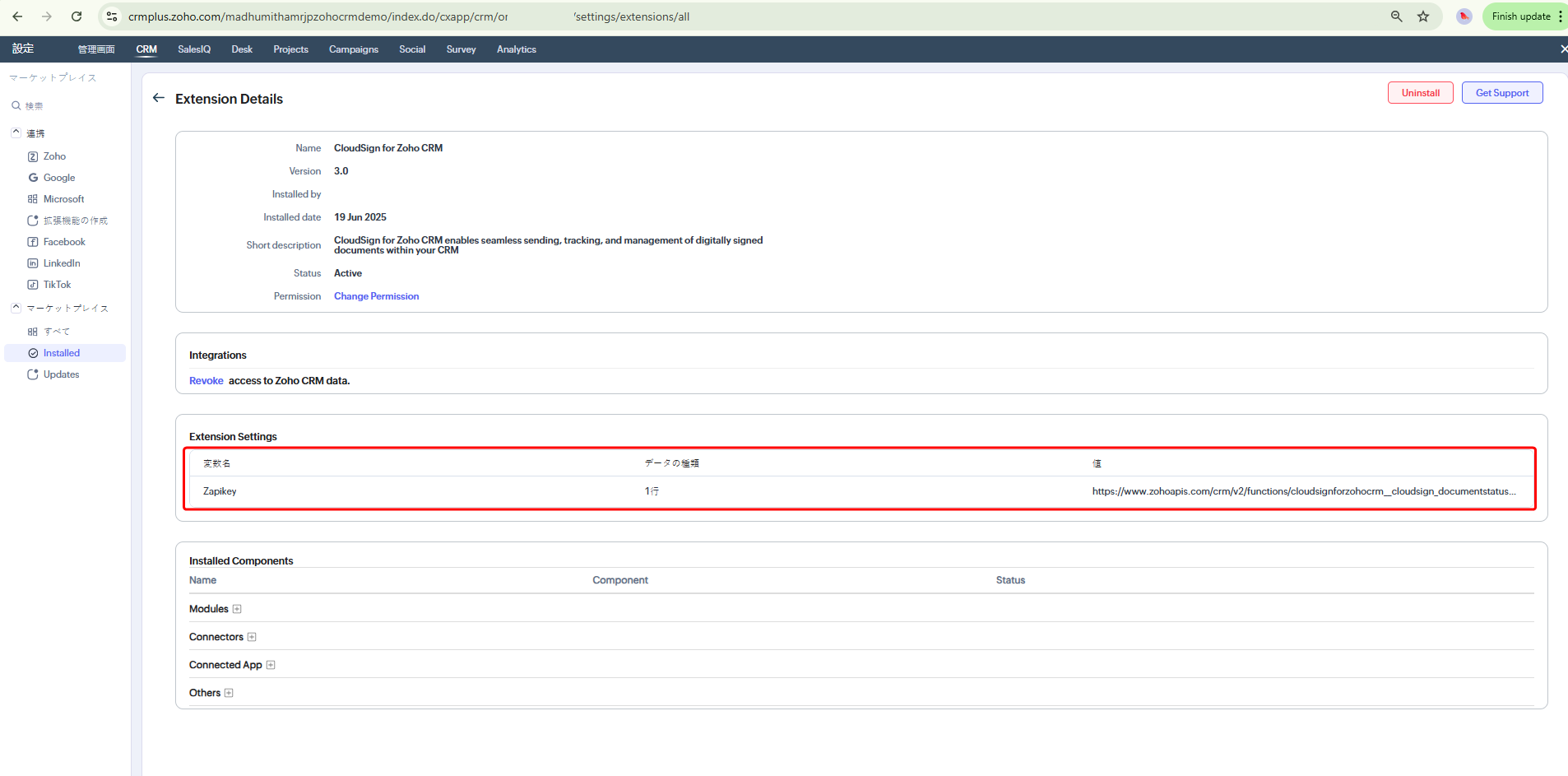
Task: Open the Facebook integration item
Action: click(x=64, y=242)
